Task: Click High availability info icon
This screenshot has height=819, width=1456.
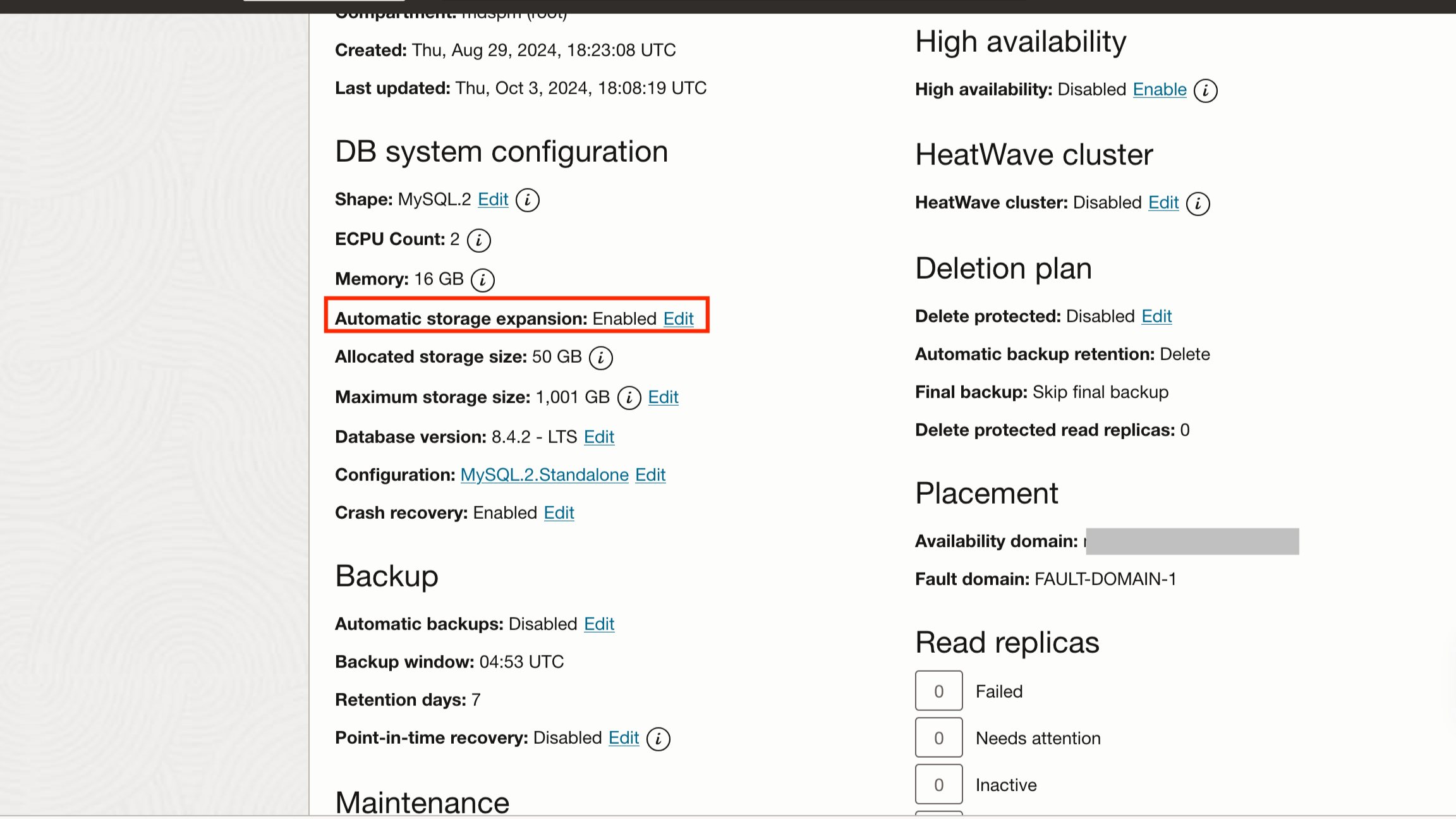Action: click(x=1205, y=90)
